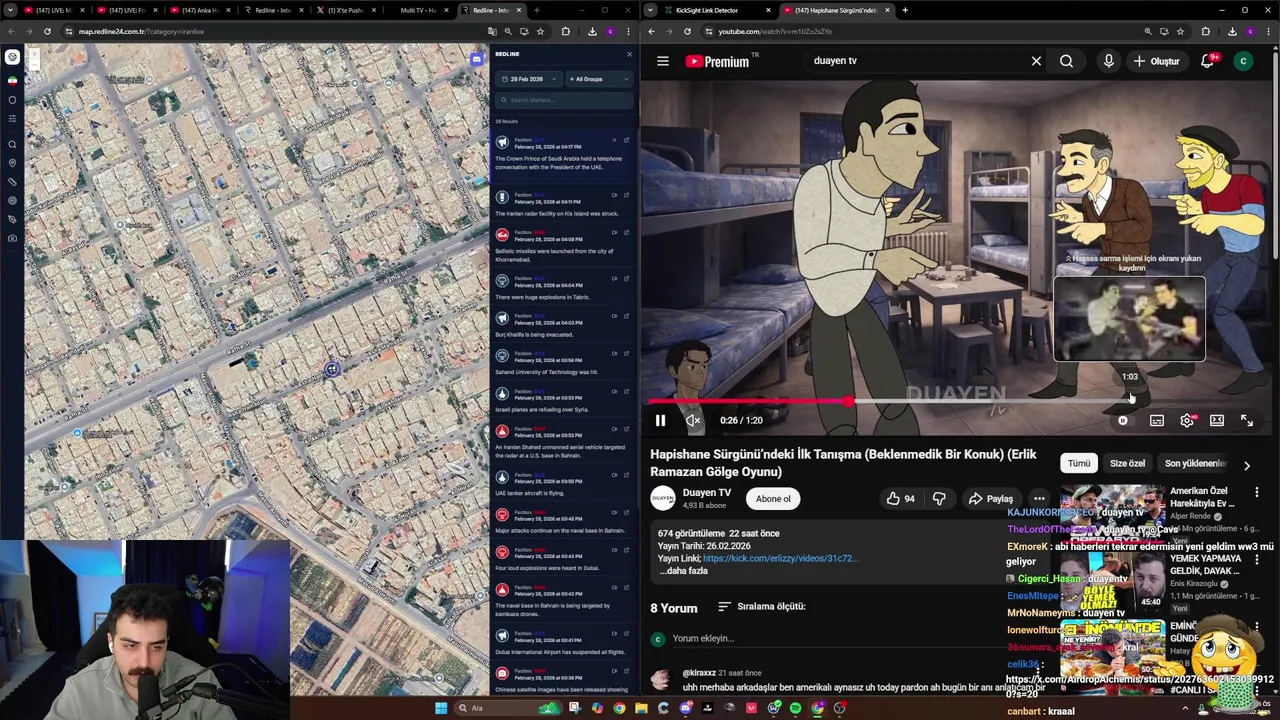The width and height of the screenshot is (1280, 720).
Task: Focus the Search Markers field
Action: pyautogui.click(x=565, y=100)
